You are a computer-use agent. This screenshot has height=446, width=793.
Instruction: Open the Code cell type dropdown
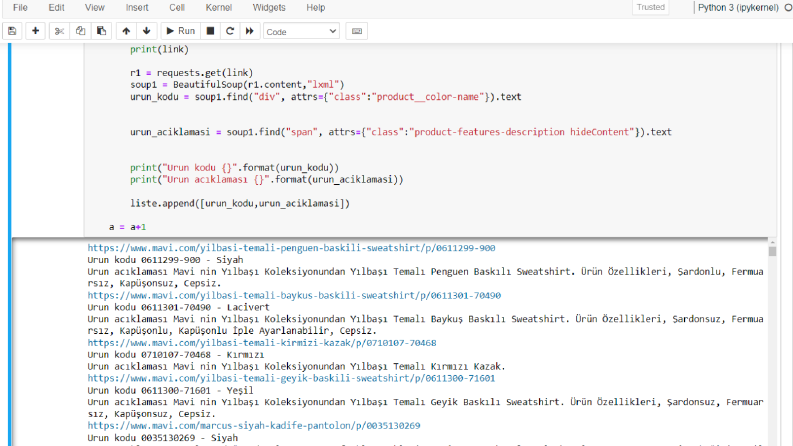[301, 31]
